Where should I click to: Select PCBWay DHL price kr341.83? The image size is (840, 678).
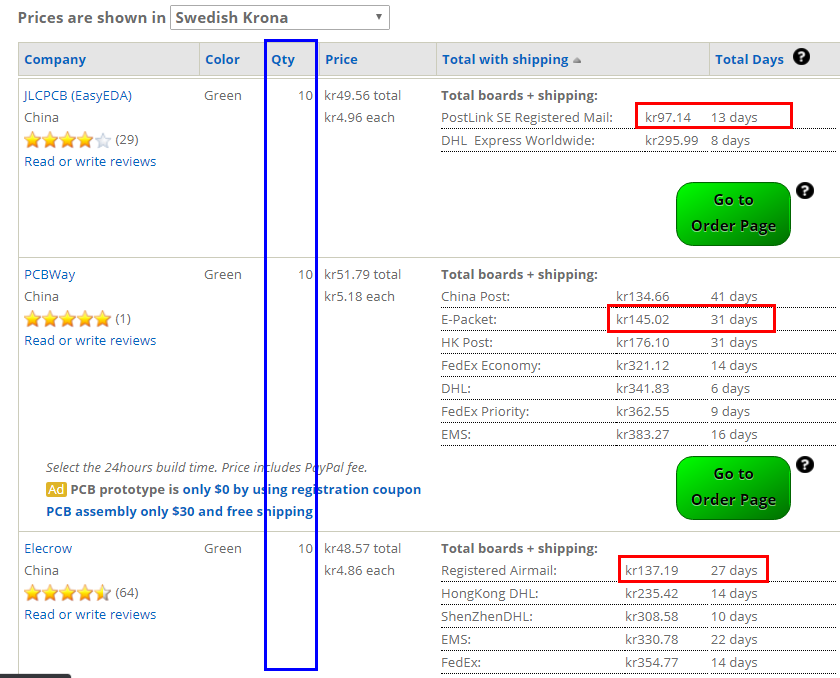pyautogui.click(x=643, y=389)
